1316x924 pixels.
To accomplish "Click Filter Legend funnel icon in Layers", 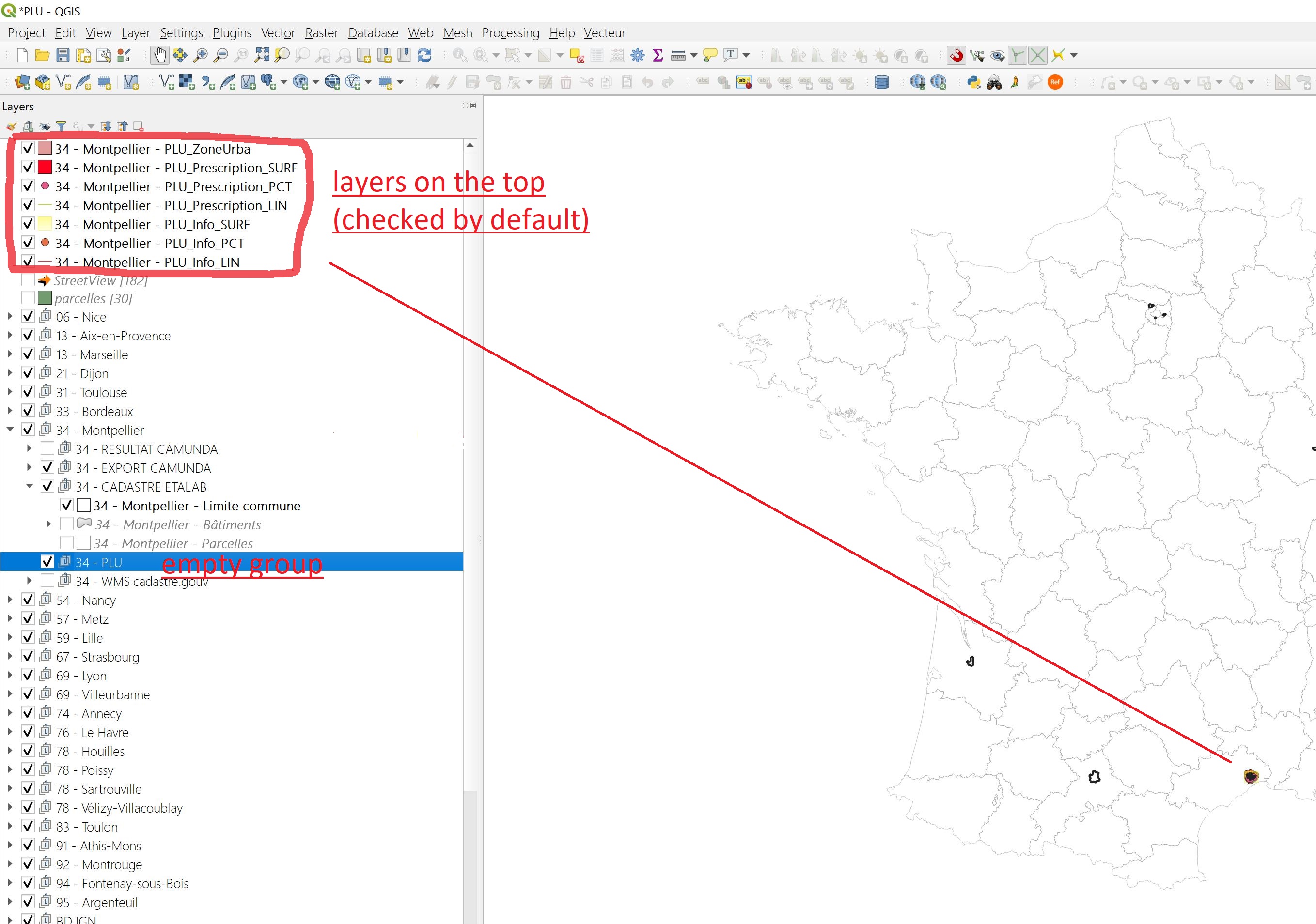I will (x=62, y=126).
